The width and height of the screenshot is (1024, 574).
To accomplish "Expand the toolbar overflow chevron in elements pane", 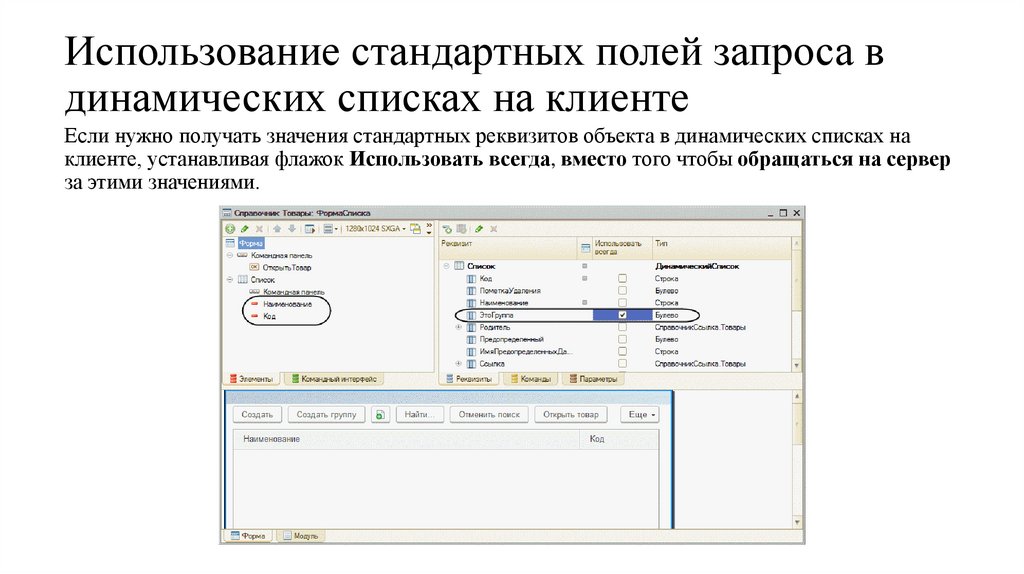I will pos(429,229).
